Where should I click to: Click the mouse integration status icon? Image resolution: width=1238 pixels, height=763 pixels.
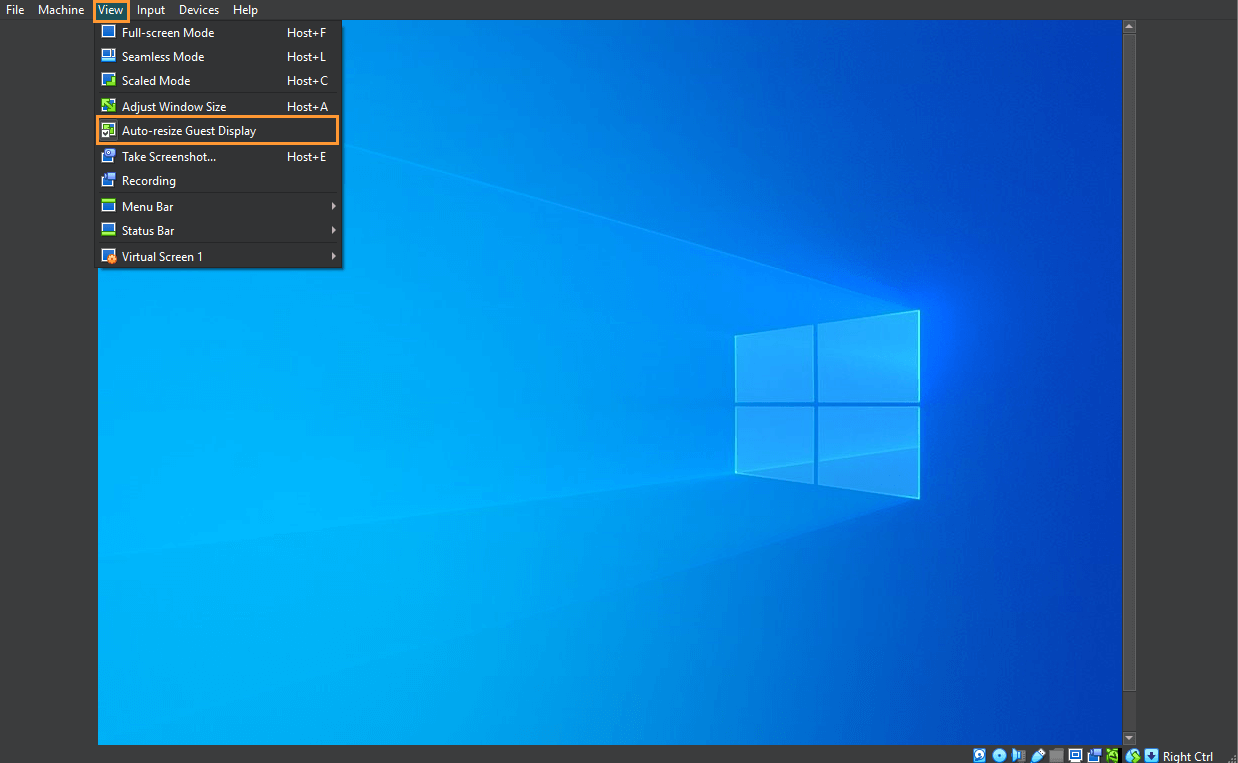tap(1133, 756)
